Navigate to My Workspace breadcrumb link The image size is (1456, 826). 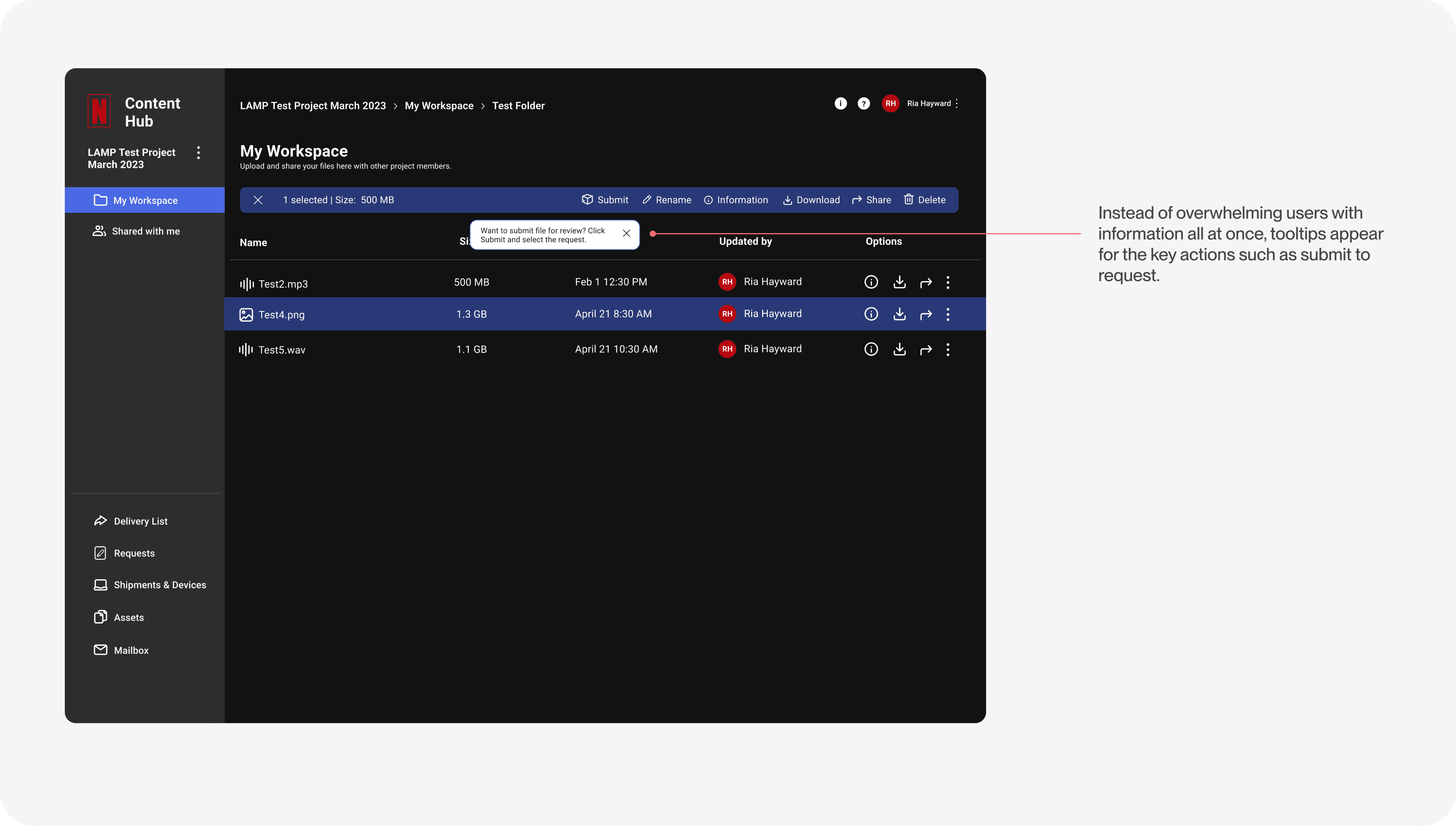(x=439, y=106)
